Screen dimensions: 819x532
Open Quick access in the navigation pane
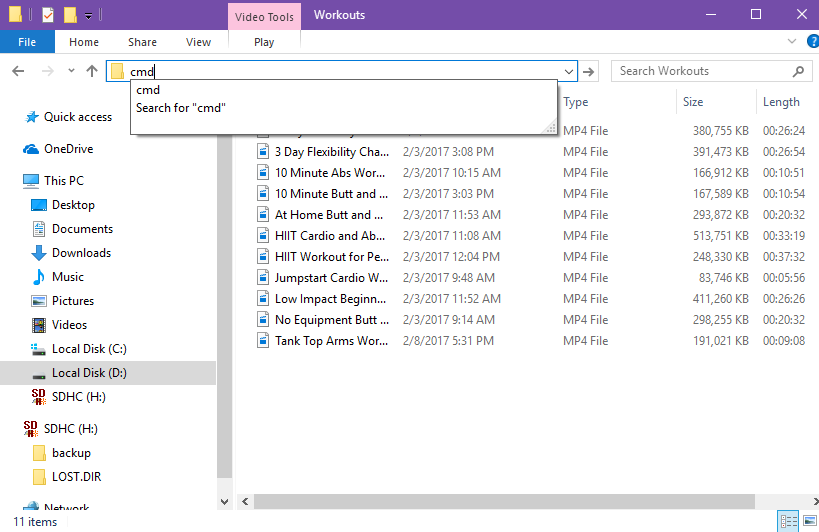(77, 117)
